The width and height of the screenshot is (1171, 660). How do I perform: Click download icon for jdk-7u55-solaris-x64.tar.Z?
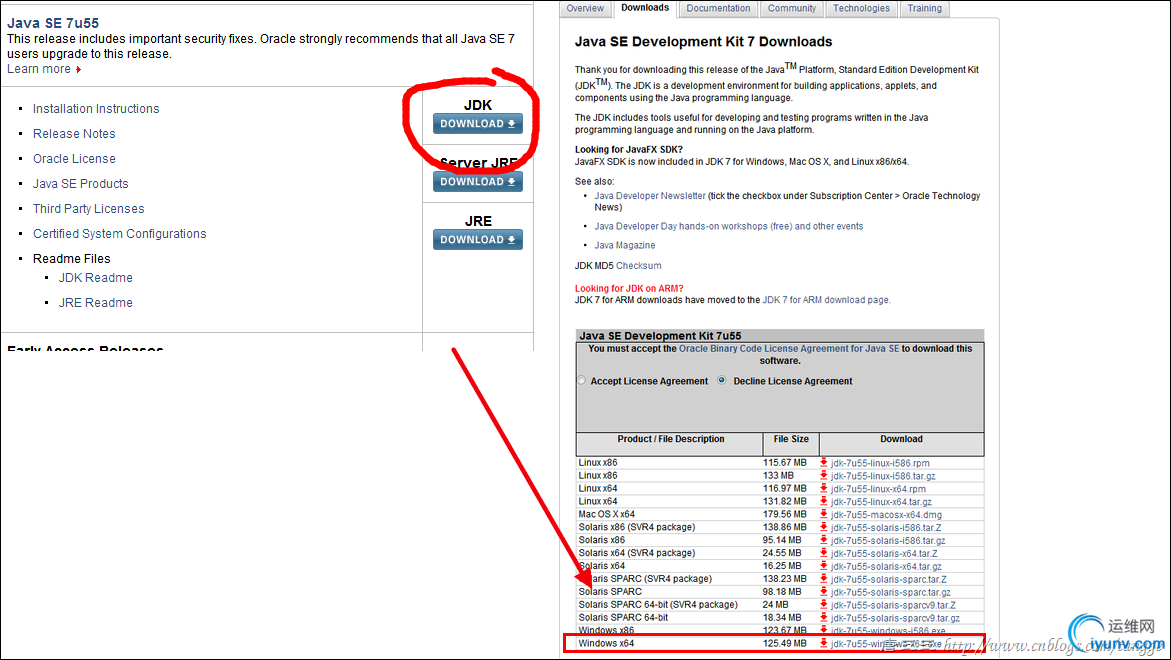coord(824,553)
